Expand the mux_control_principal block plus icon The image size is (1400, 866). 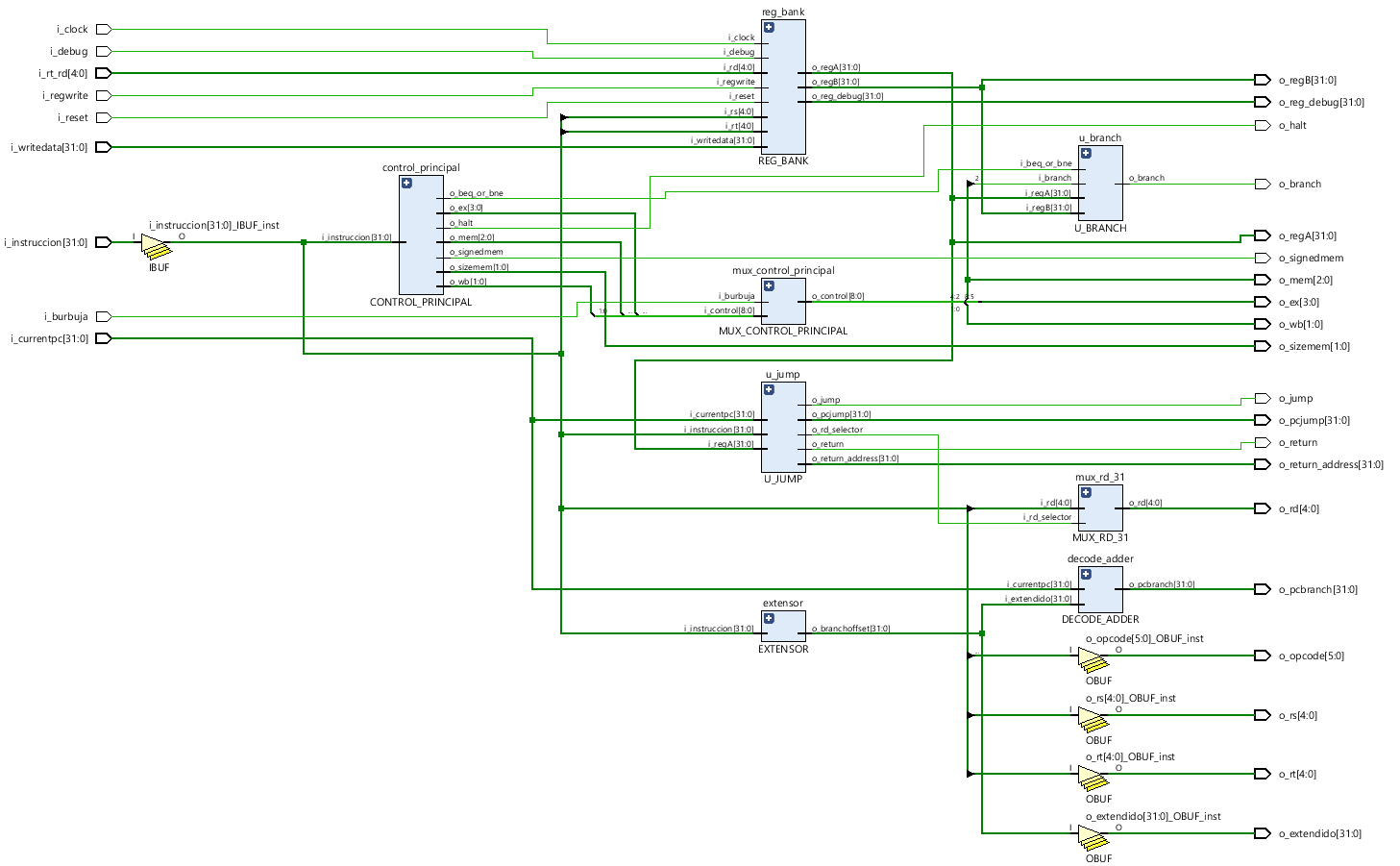769,285
